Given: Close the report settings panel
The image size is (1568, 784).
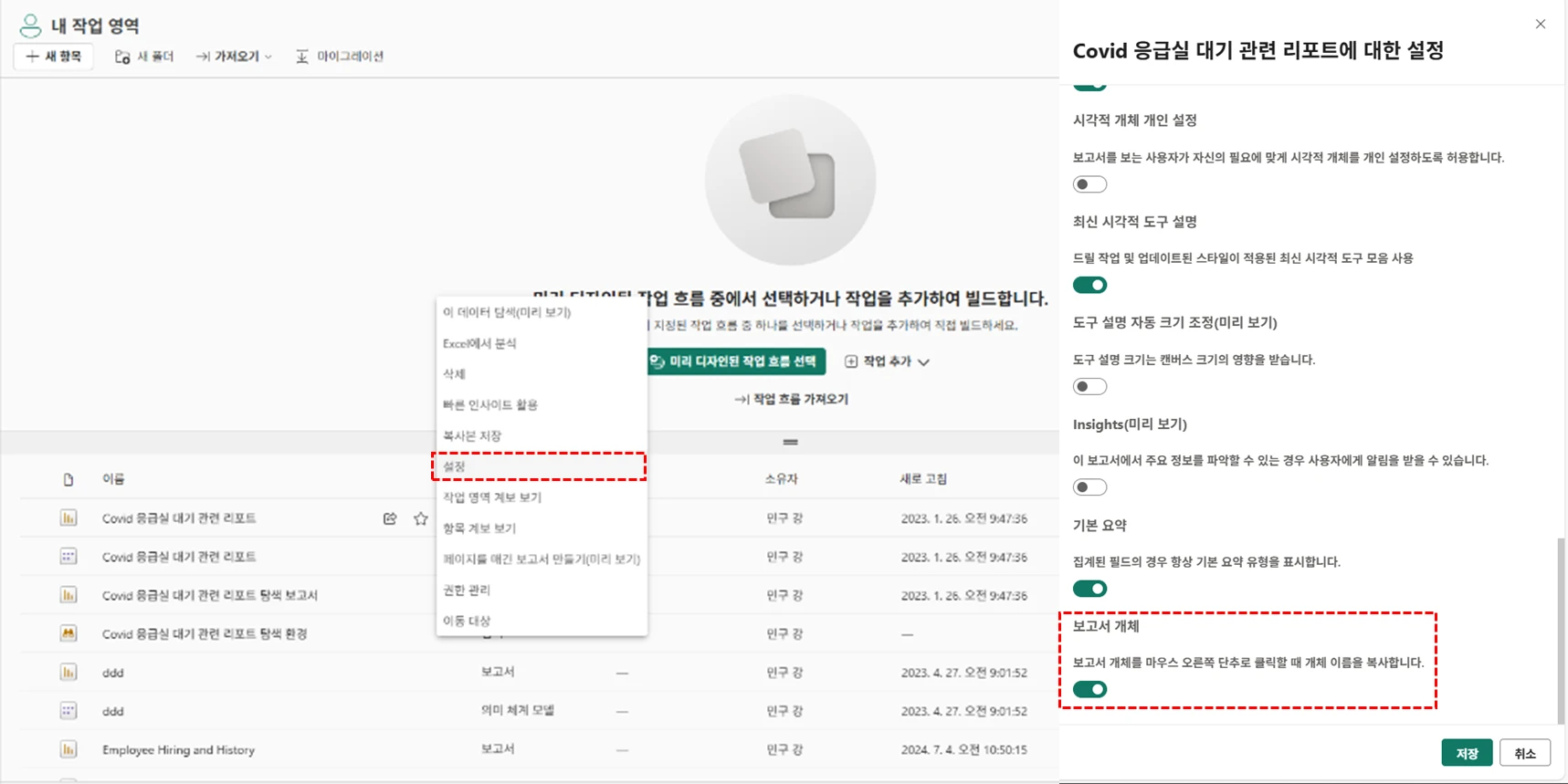Looking at the screenshot, I should [1540, 25].
